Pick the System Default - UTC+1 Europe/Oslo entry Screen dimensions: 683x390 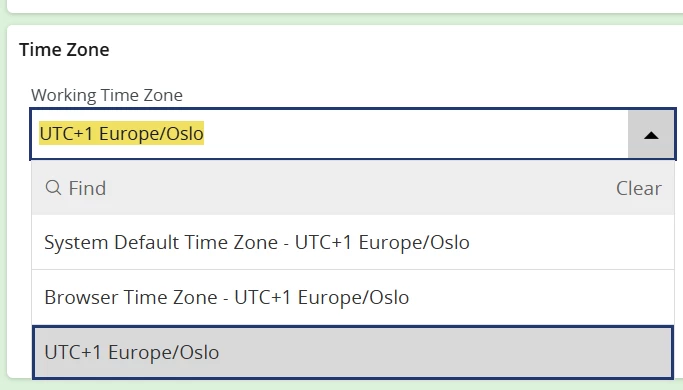pyautogui.click(x=257, y=242)
